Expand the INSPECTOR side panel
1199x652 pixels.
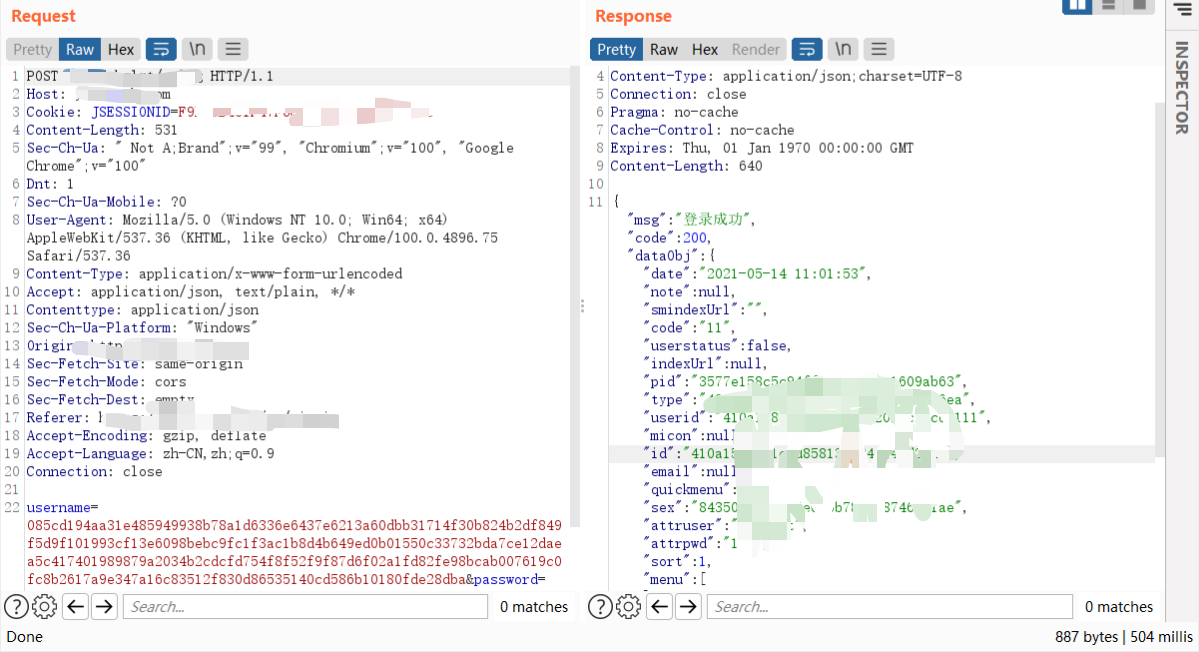tap(1182, 87)
